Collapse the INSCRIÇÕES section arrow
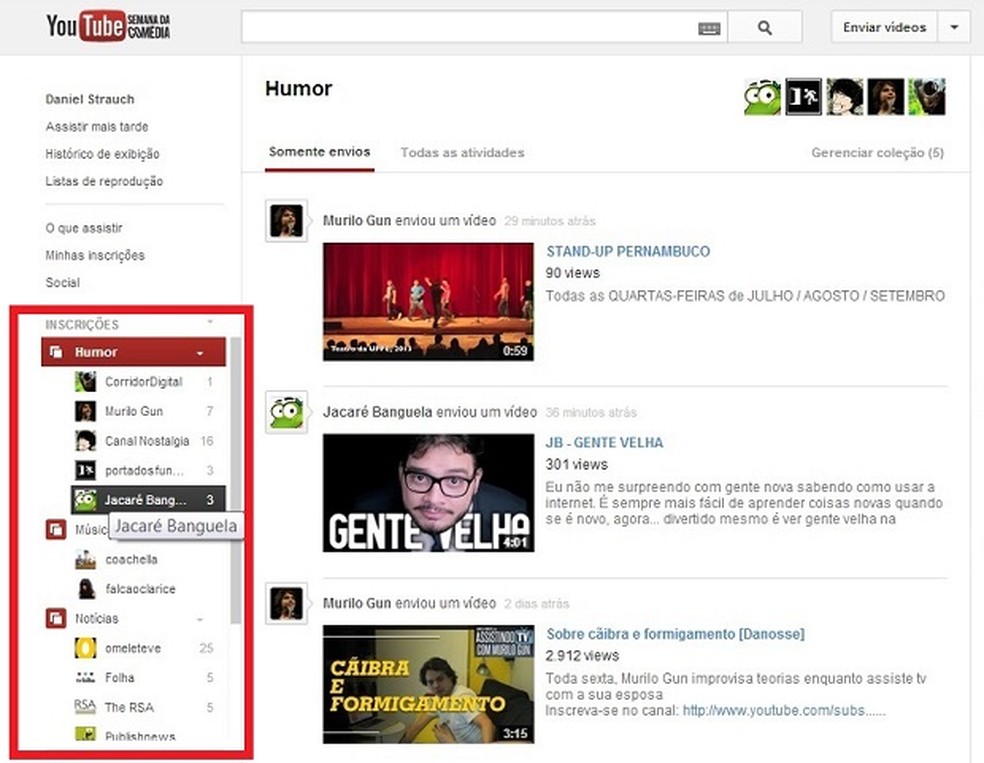The width and height of the screenshot is (984, 763). tap(210, 323)
